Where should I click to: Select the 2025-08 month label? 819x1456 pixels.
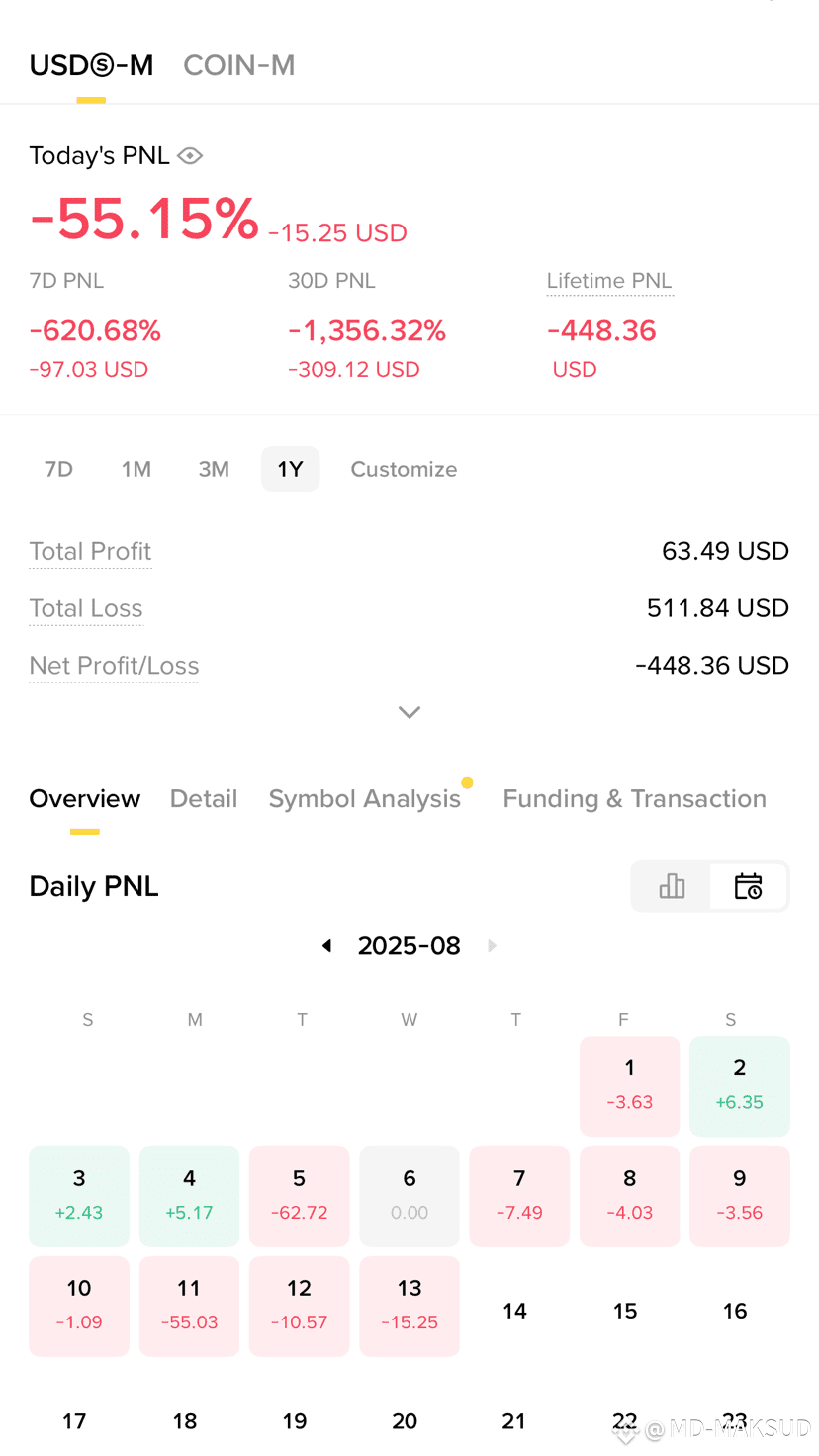pyautogui.click(x=409, y=946)
